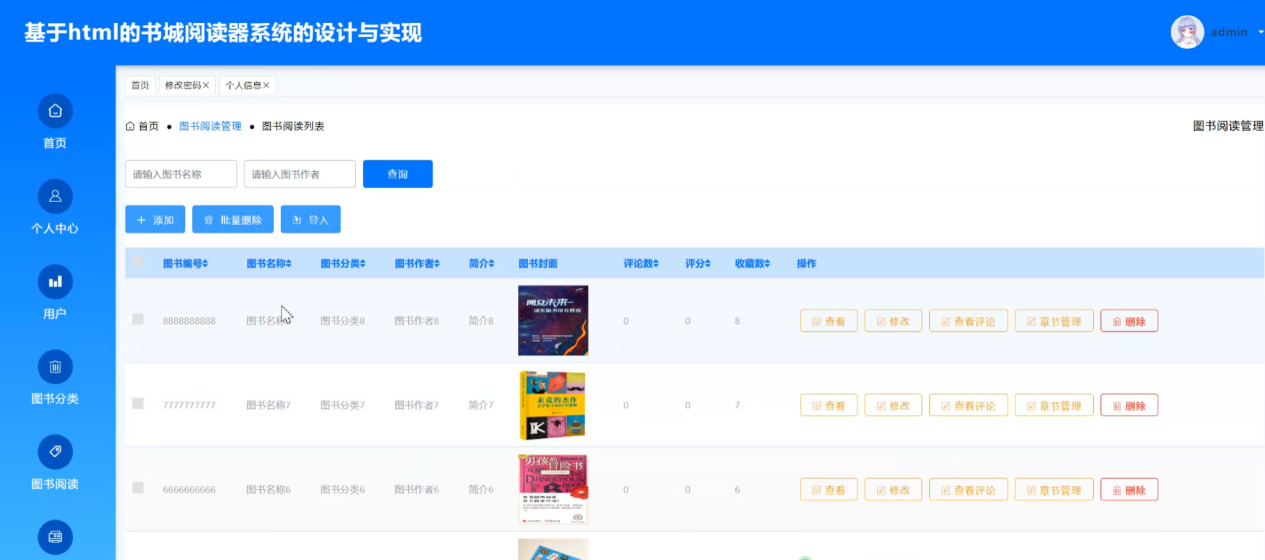Viewport: 1265px width, 560px height.
Task: Click 查看评论 for 图书名称8 row
Action: [968, 321]
